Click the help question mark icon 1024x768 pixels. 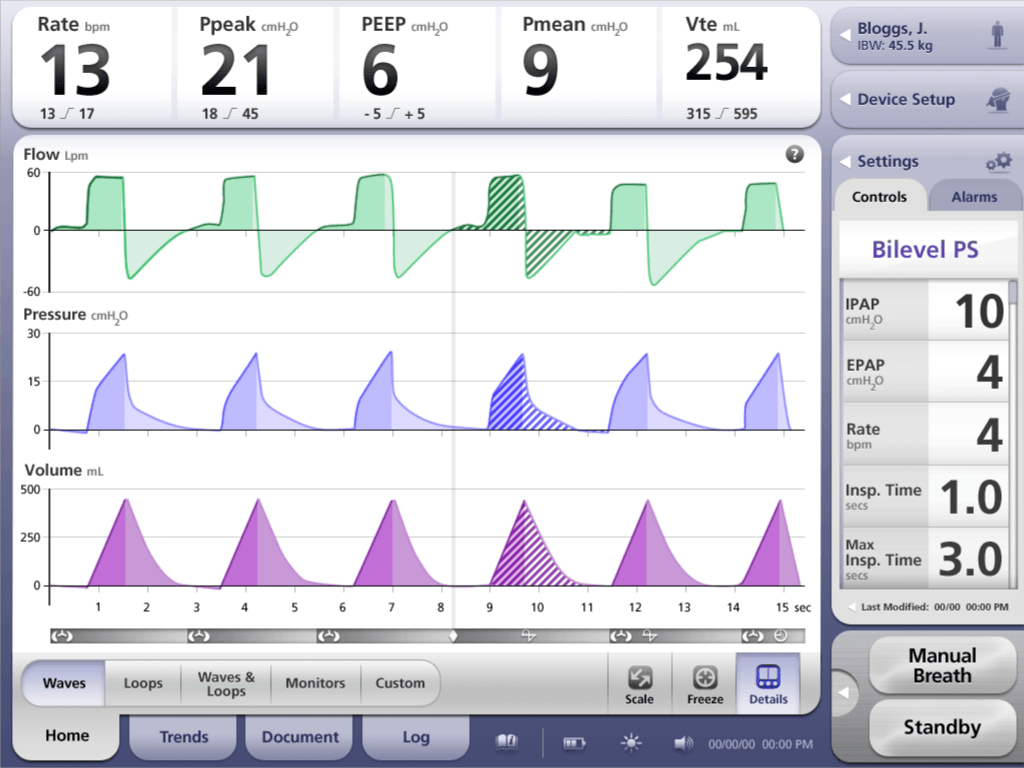(x=795, y=154)
